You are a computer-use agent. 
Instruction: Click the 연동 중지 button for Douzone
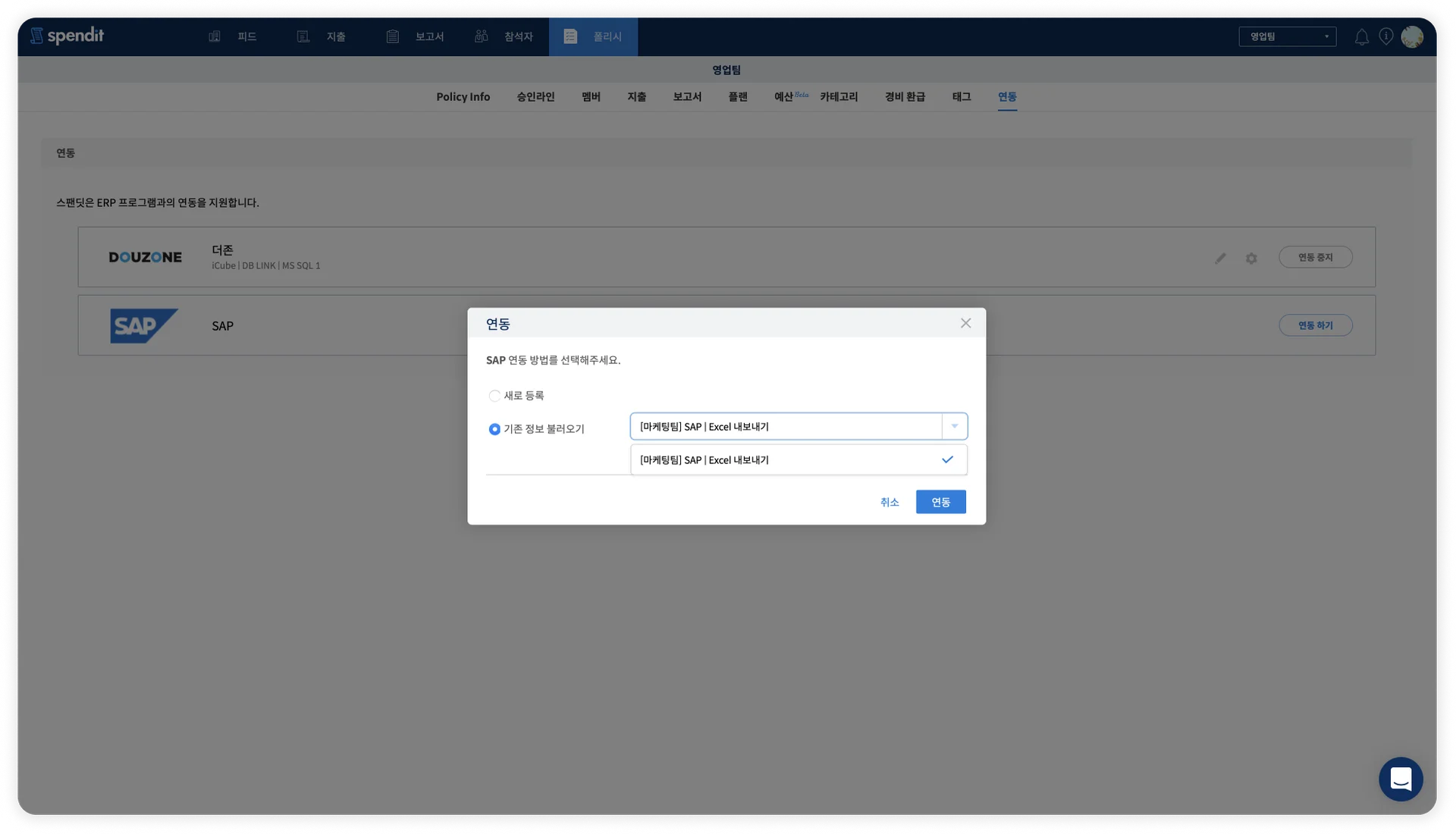(x=1315, y=257)
